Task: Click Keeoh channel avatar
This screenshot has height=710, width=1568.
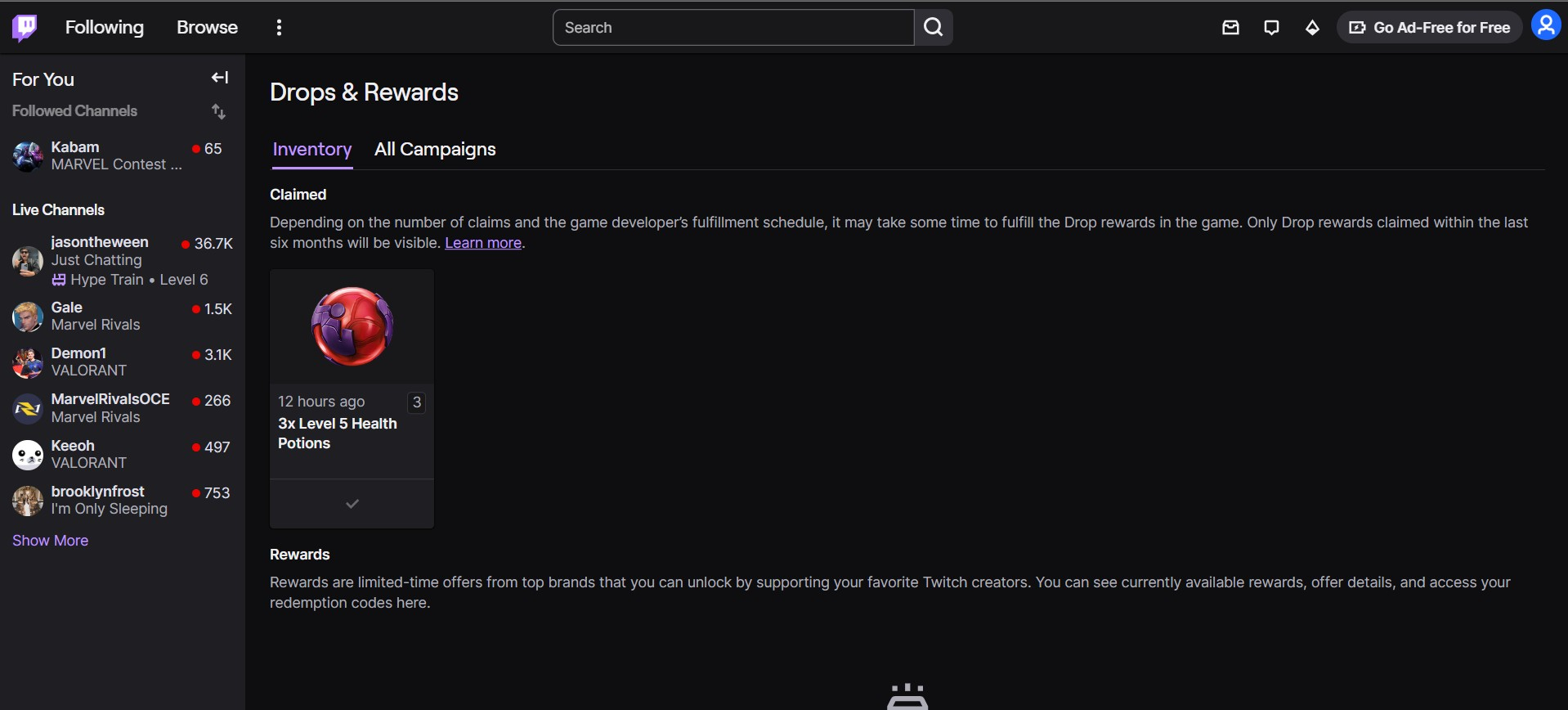Action: pyautogui.click(x=27, y=455)
